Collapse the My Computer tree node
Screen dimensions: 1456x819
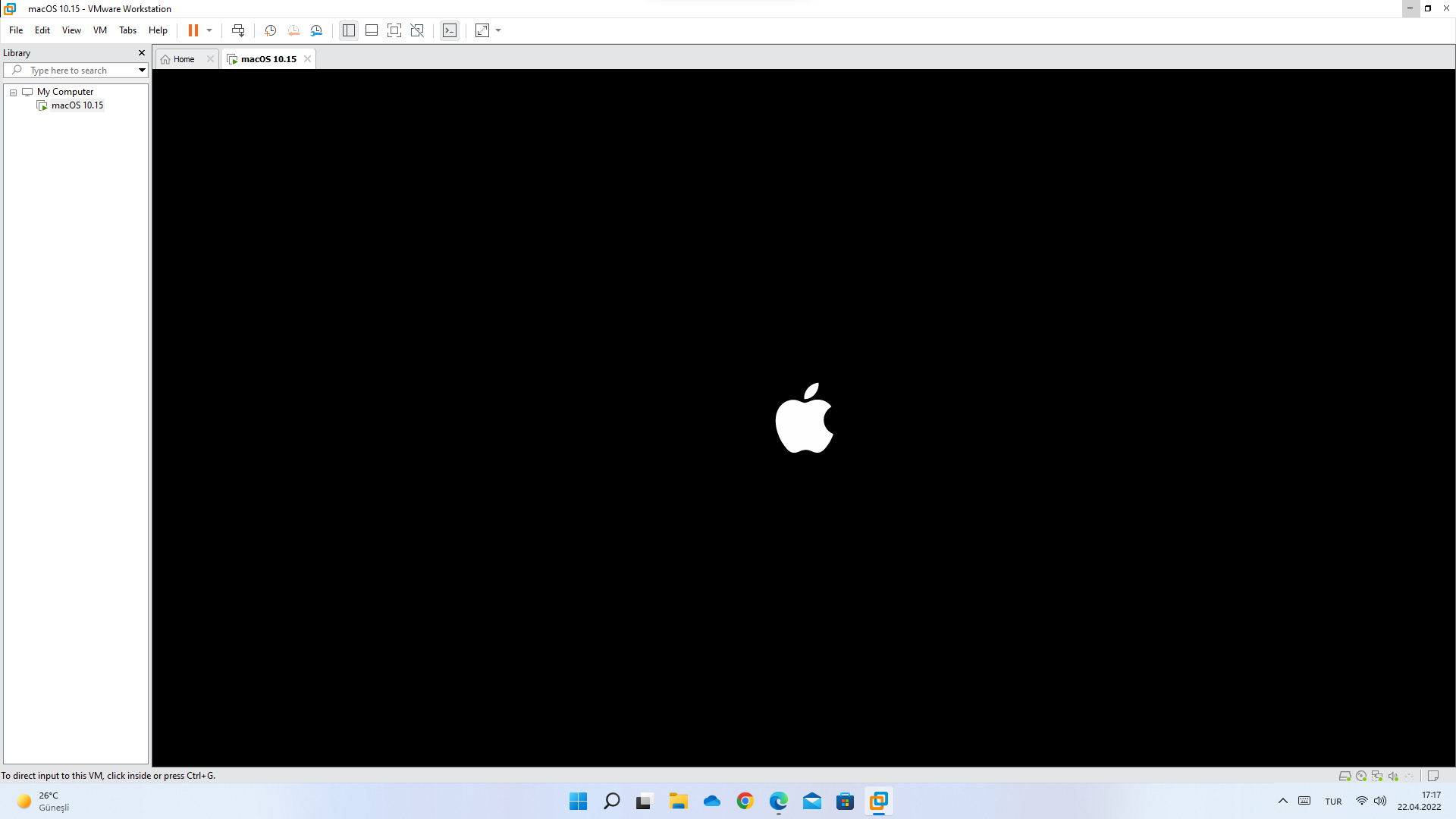pyautogui.click(x=13, y=92)
